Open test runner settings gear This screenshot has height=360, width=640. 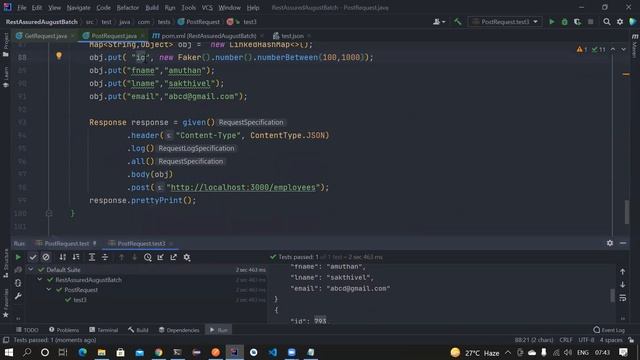[187, 257]
